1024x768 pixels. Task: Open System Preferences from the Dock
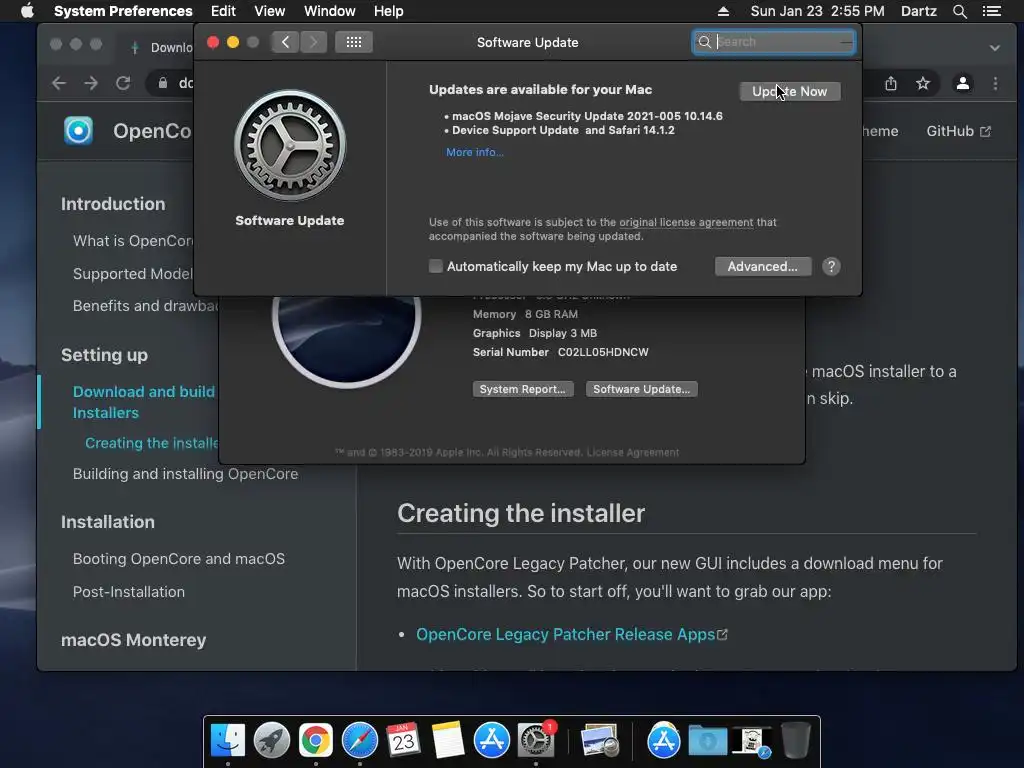coord(536,741)
